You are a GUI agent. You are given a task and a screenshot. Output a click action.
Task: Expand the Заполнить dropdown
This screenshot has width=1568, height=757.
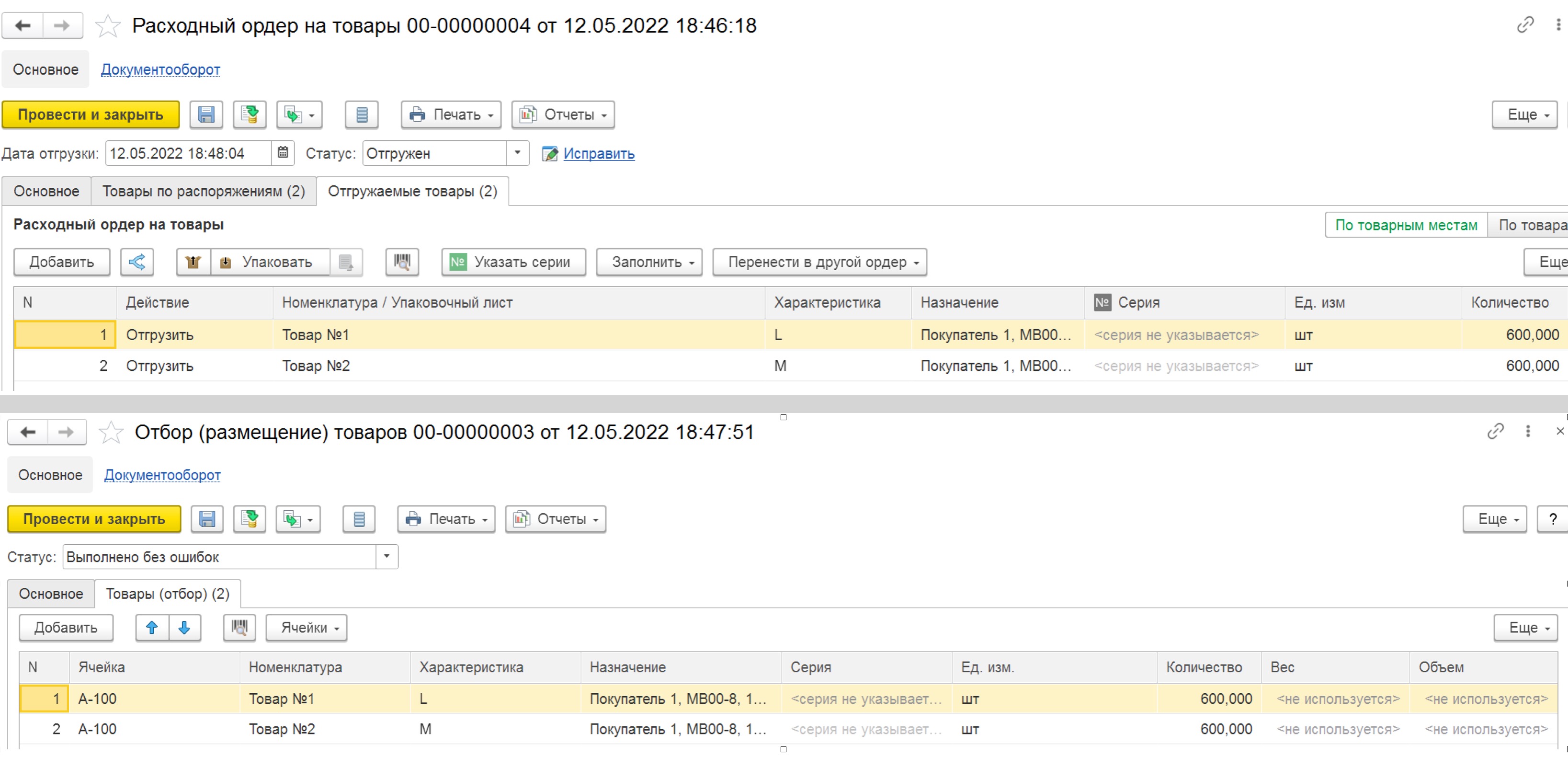[649, 262]
